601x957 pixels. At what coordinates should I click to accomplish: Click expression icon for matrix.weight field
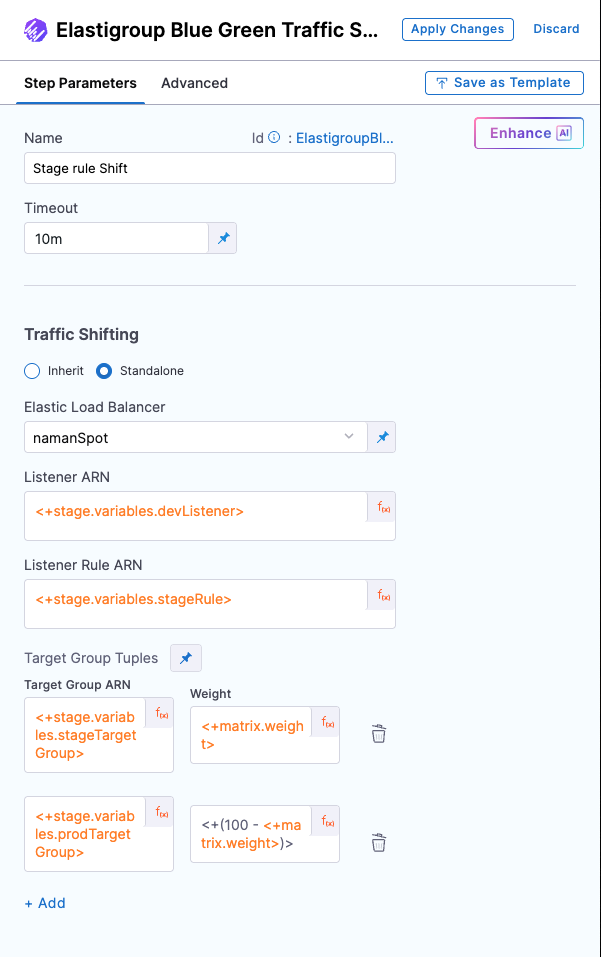(327, 723)
